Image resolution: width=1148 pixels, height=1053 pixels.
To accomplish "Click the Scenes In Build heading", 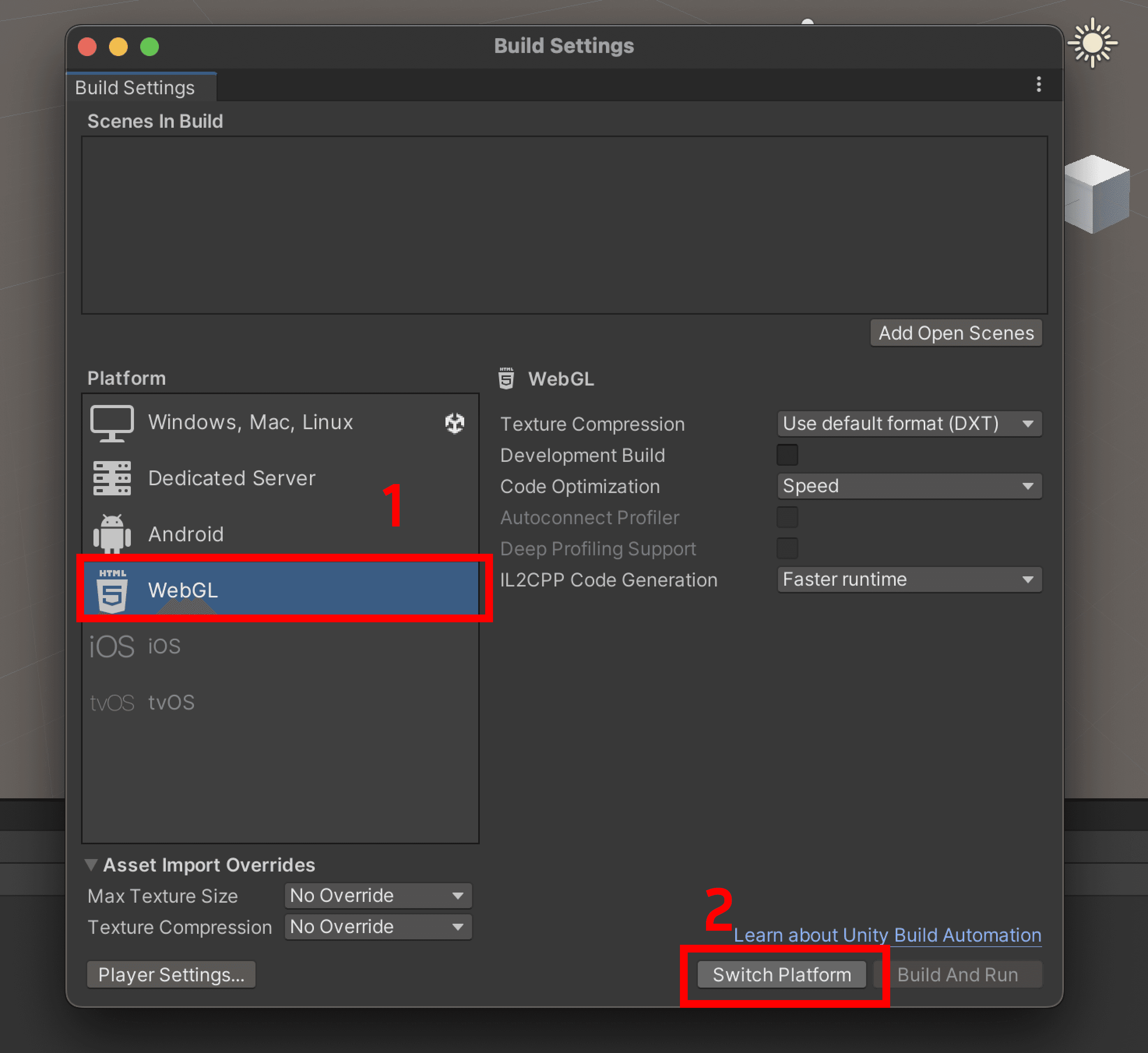I will tap(155, 121).
